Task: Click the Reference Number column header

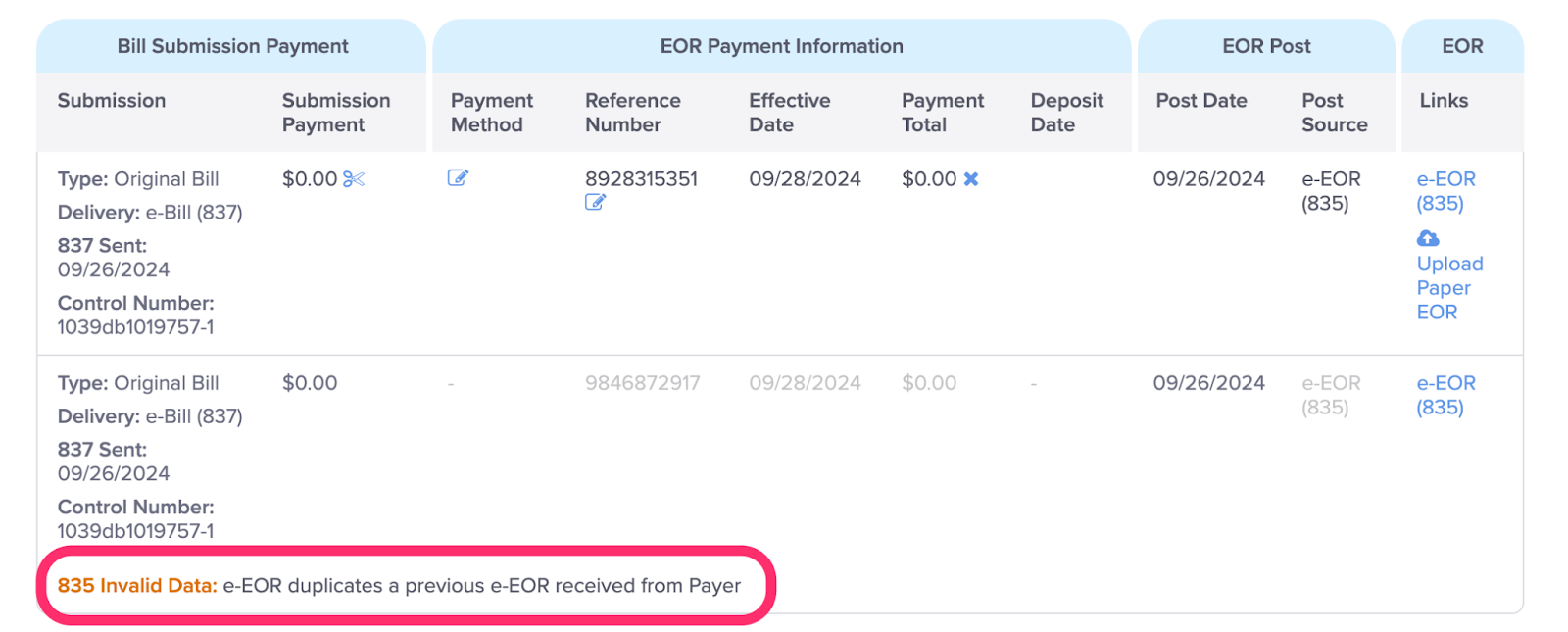Action: (632, 113)
